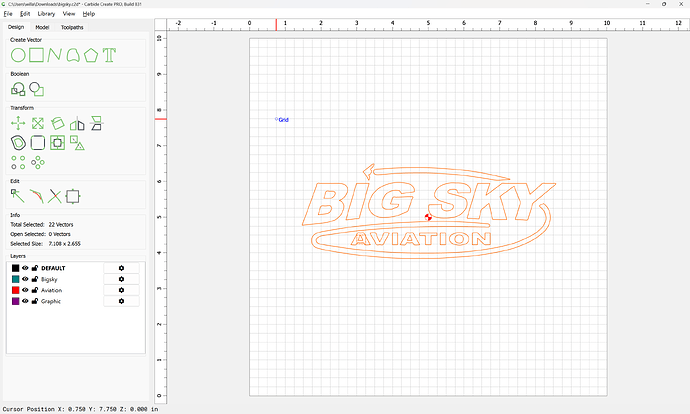Open the Scale/Resize tool
Image resolution: width=690 pixels, height=414 pixels.
[x=38, y=123]
